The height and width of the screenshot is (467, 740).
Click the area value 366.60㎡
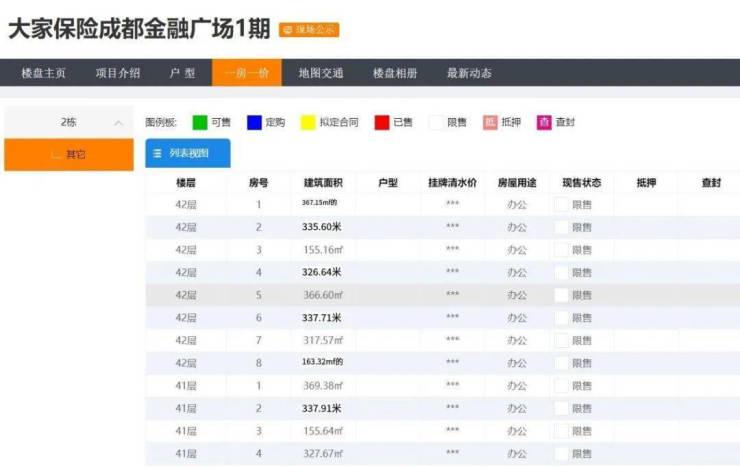[x=323, y=295]
